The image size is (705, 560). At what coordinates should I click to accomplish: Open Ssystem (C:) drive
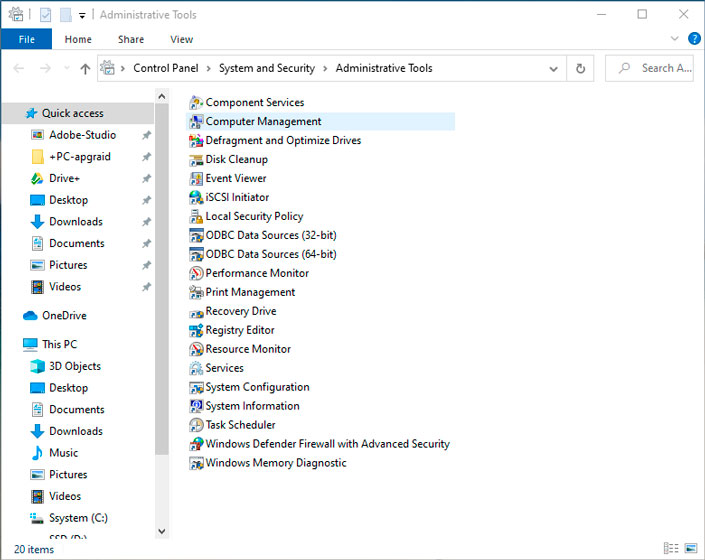click(x=78, y=518)
